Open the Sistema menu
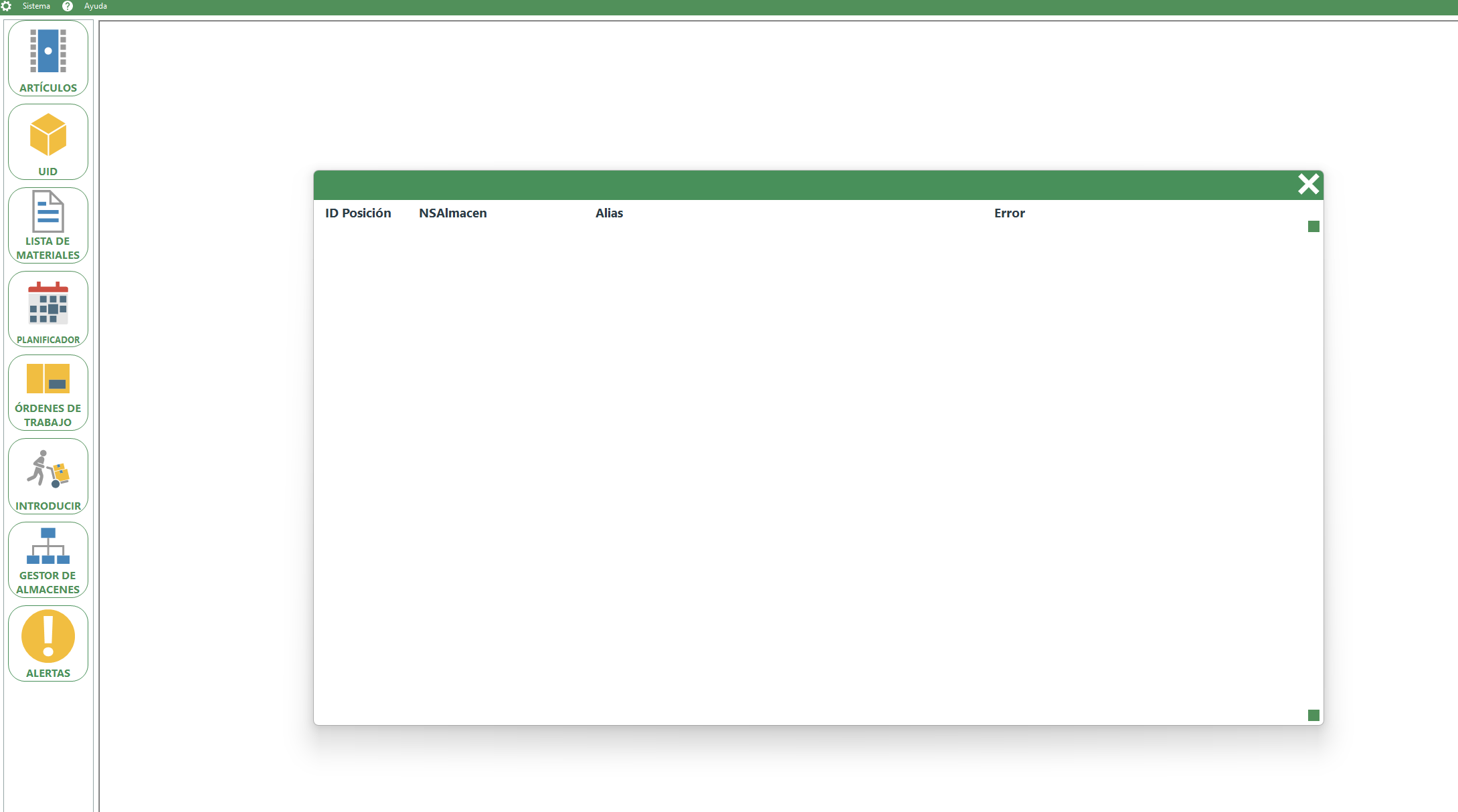The height and width of the screenshot is (812, 1458). (36, 6)
